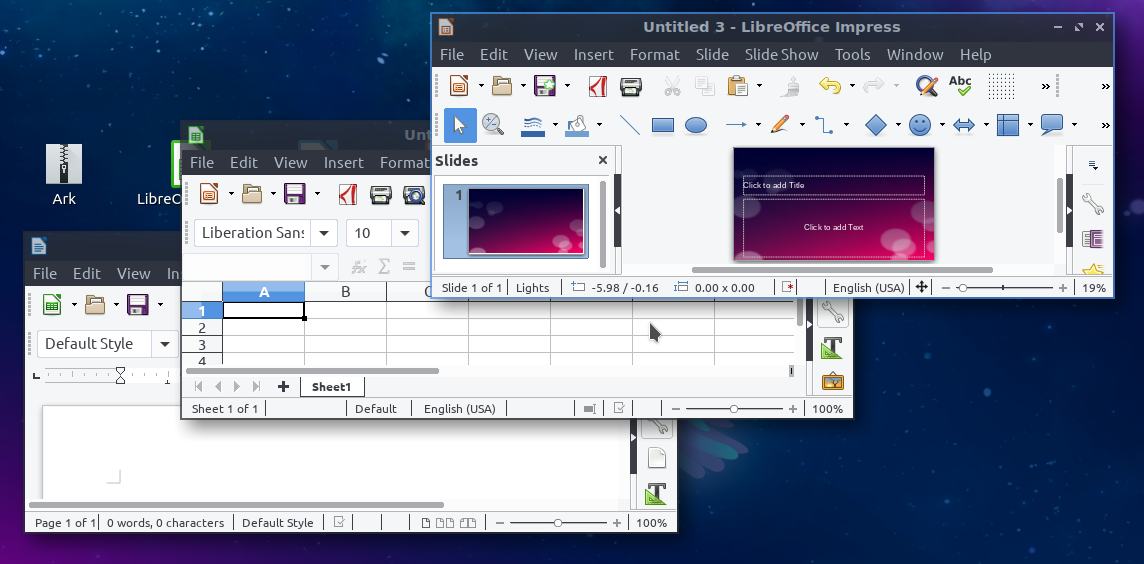Switch to Book view in Writer

pos(468,522)
